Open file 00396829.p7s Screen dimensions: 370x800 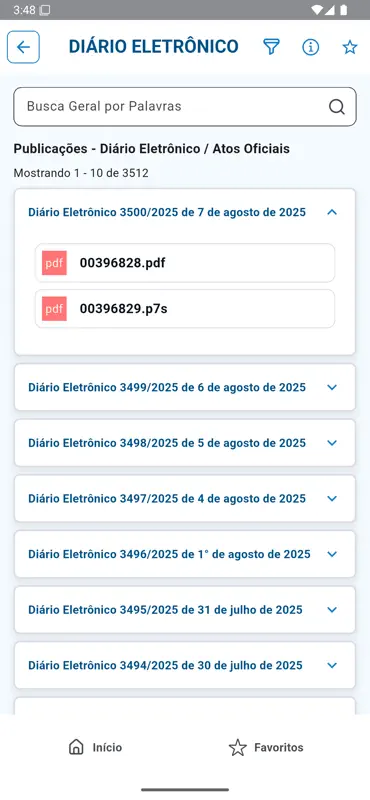coord(185,309)
